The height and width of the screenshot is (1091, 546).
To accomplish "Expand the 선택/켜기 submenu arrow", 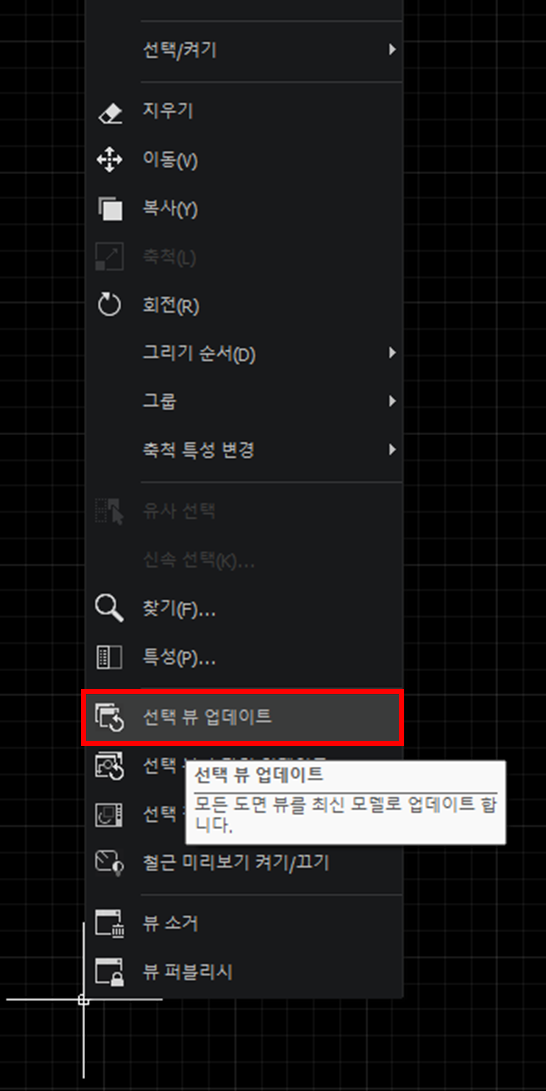I will pos(392,50).
